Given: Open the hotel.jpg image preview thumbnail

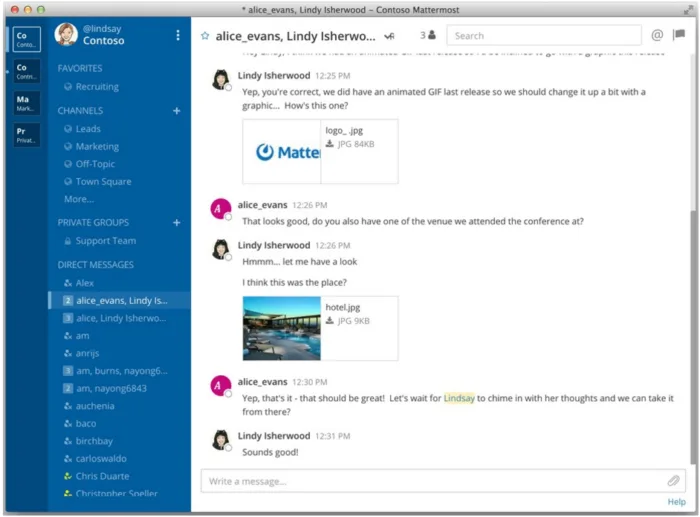Looking at the screenshot, I should tap(282, 328).
